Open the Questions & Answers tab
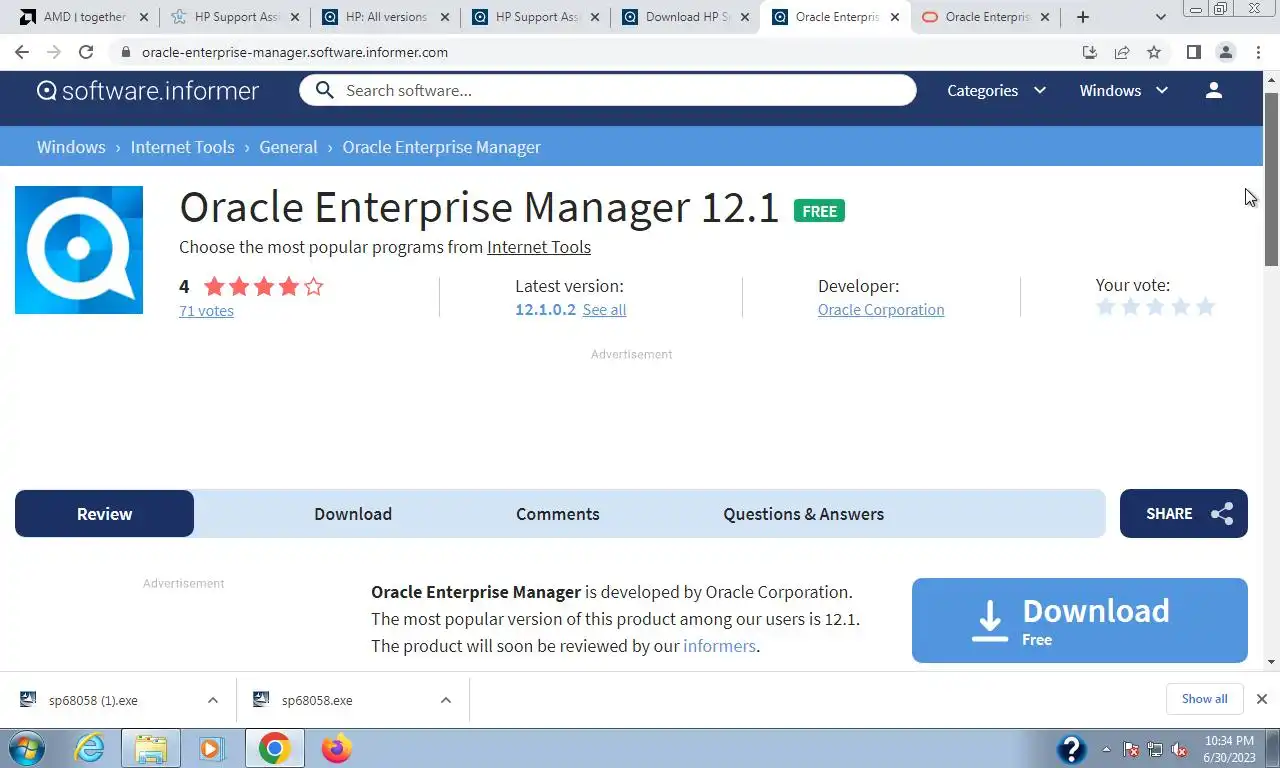This screenshot has width=1280, height=768. click(804, 514)
